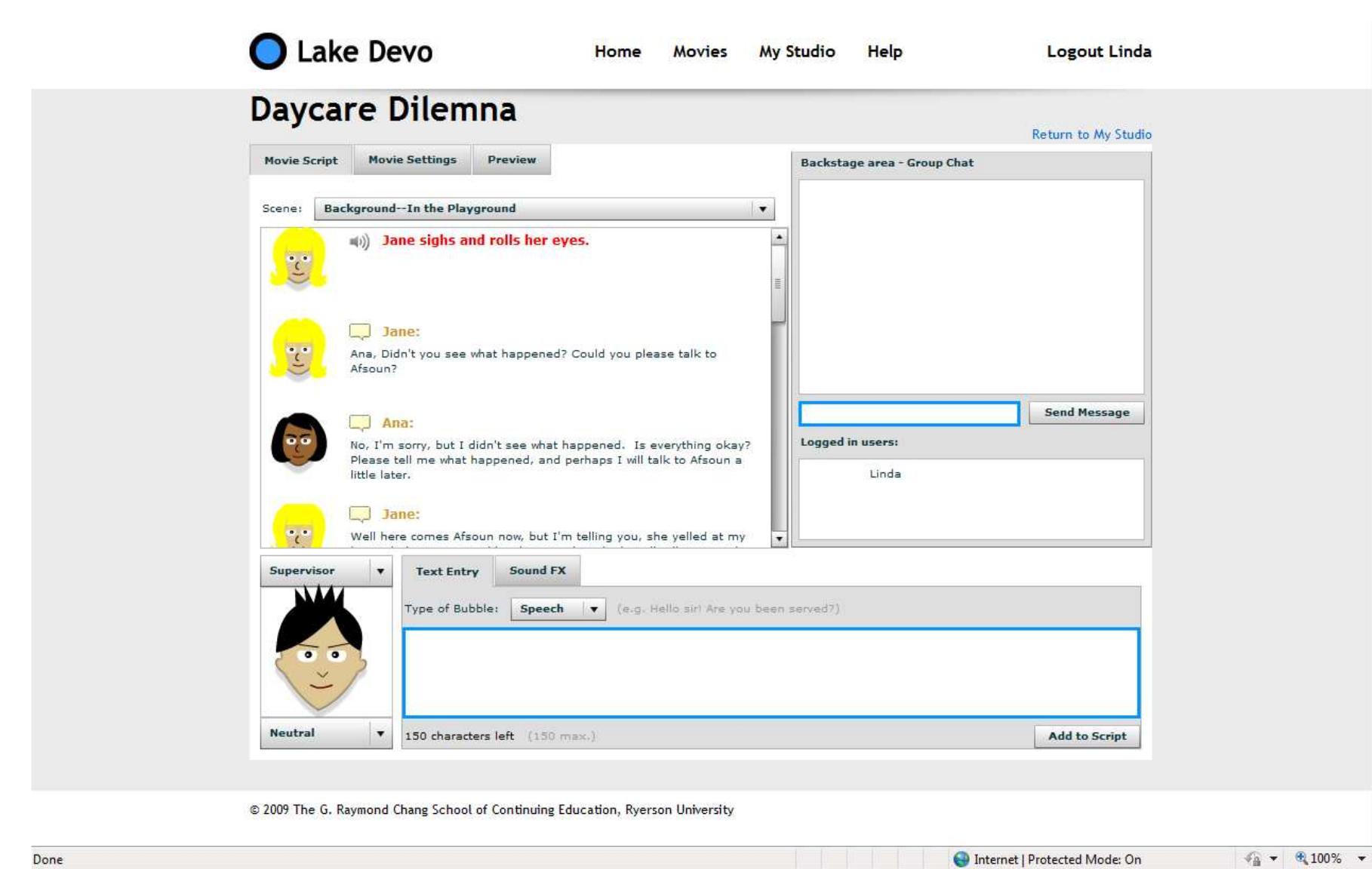
Task: Click the zoom magnifier icon showing 100%
Action: (1301, 858)
